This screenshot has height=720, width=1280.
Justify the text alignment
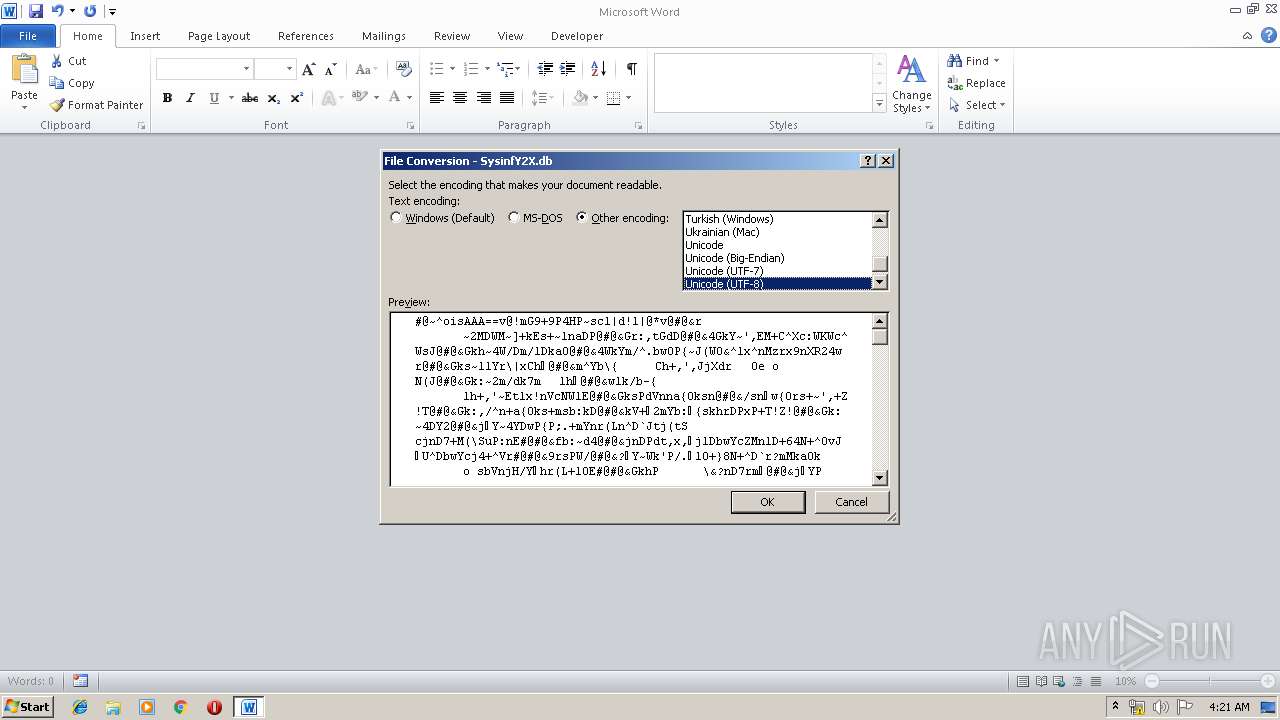tap(507, 98)
